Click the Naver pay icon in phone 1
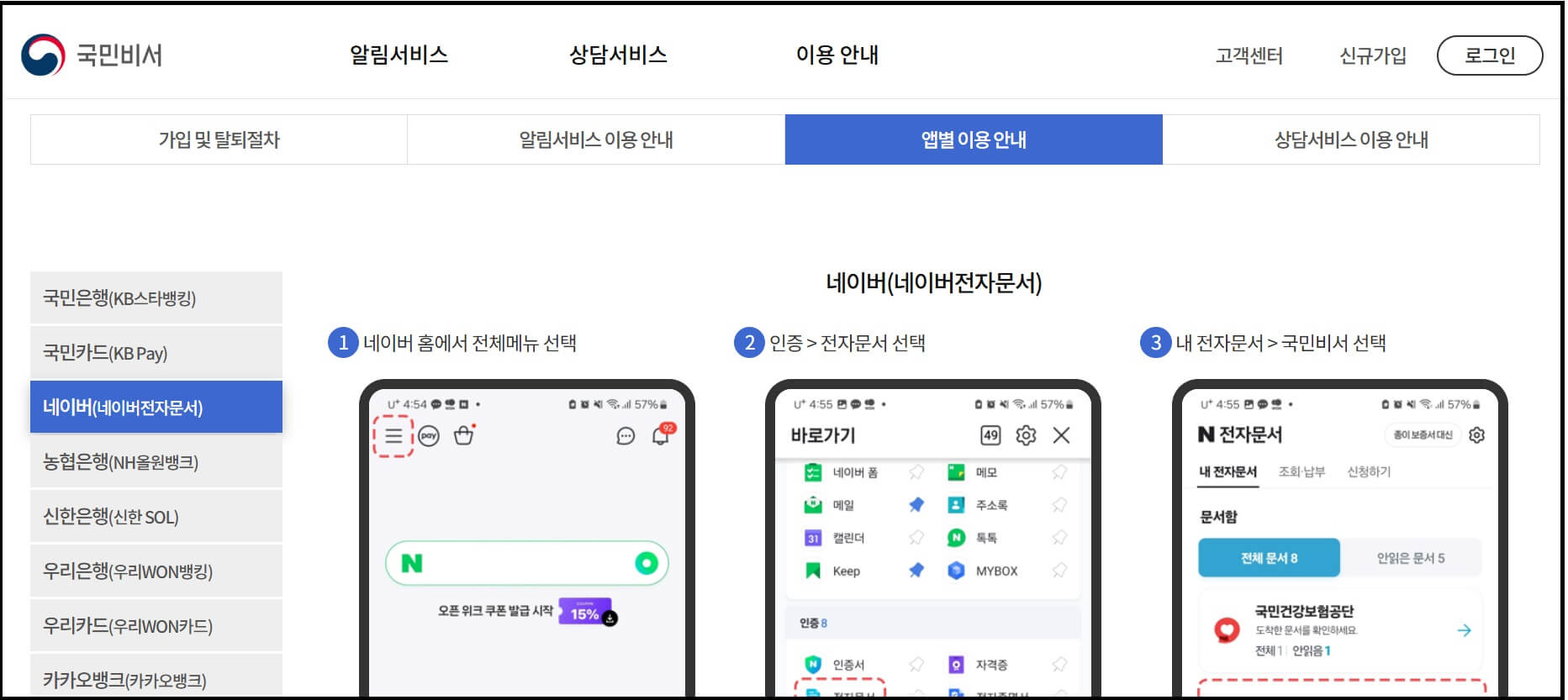 click(429, 436)
